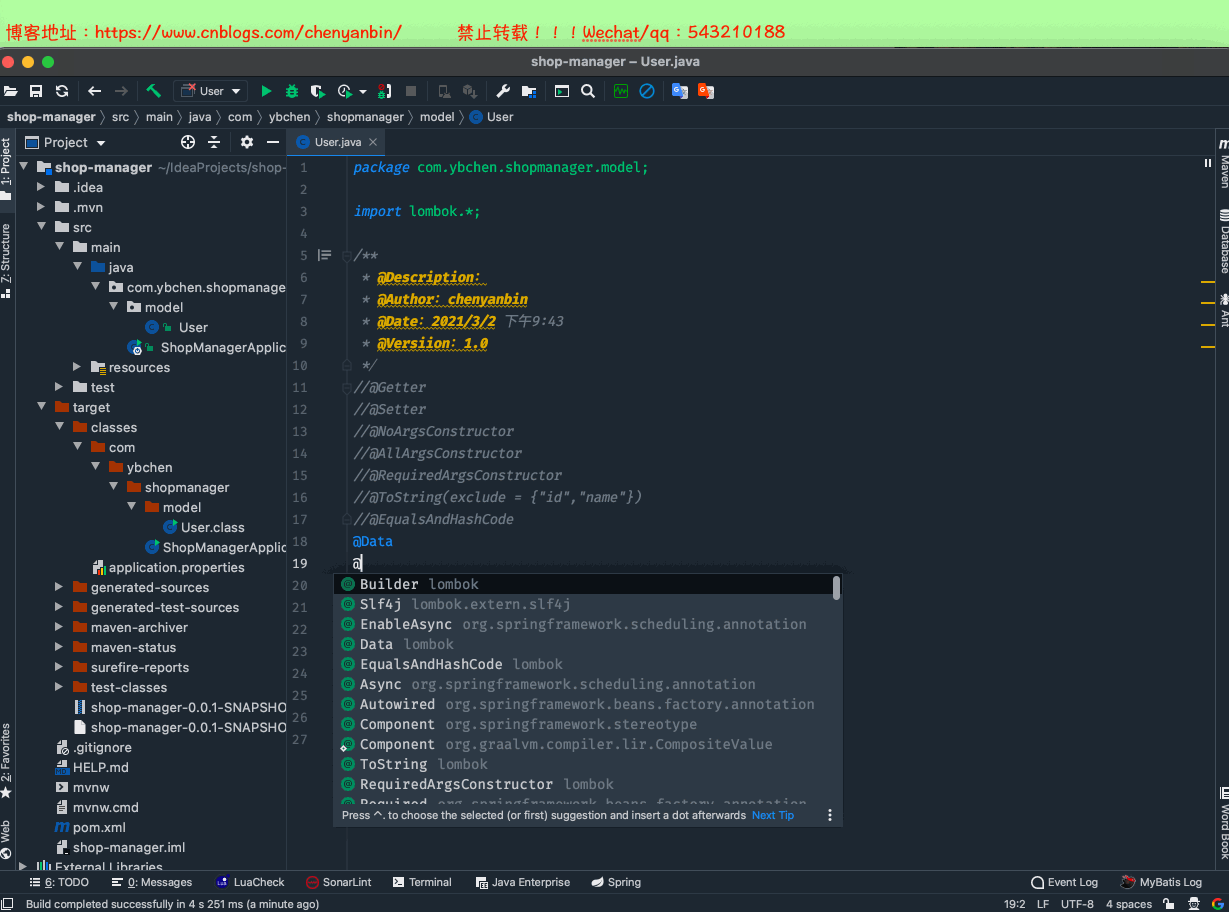Open the User run configuration dropdown

coord(210,91)
